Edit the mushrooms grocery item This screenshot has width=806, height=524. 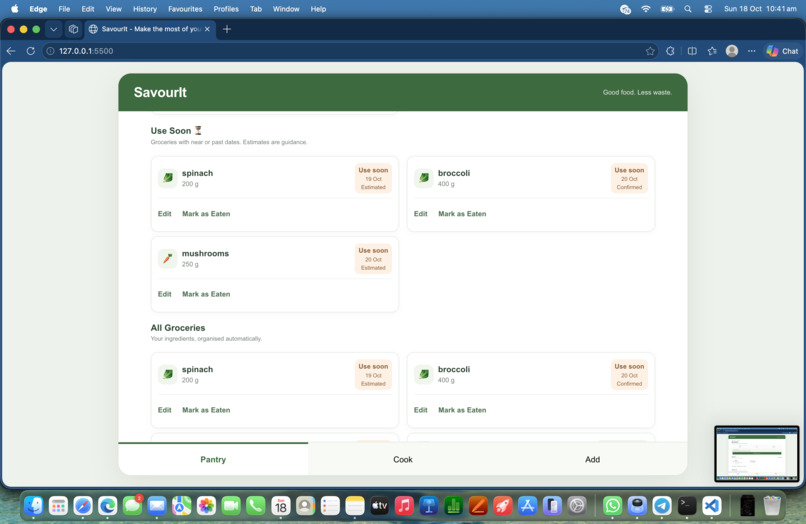[x=164, y=294]
